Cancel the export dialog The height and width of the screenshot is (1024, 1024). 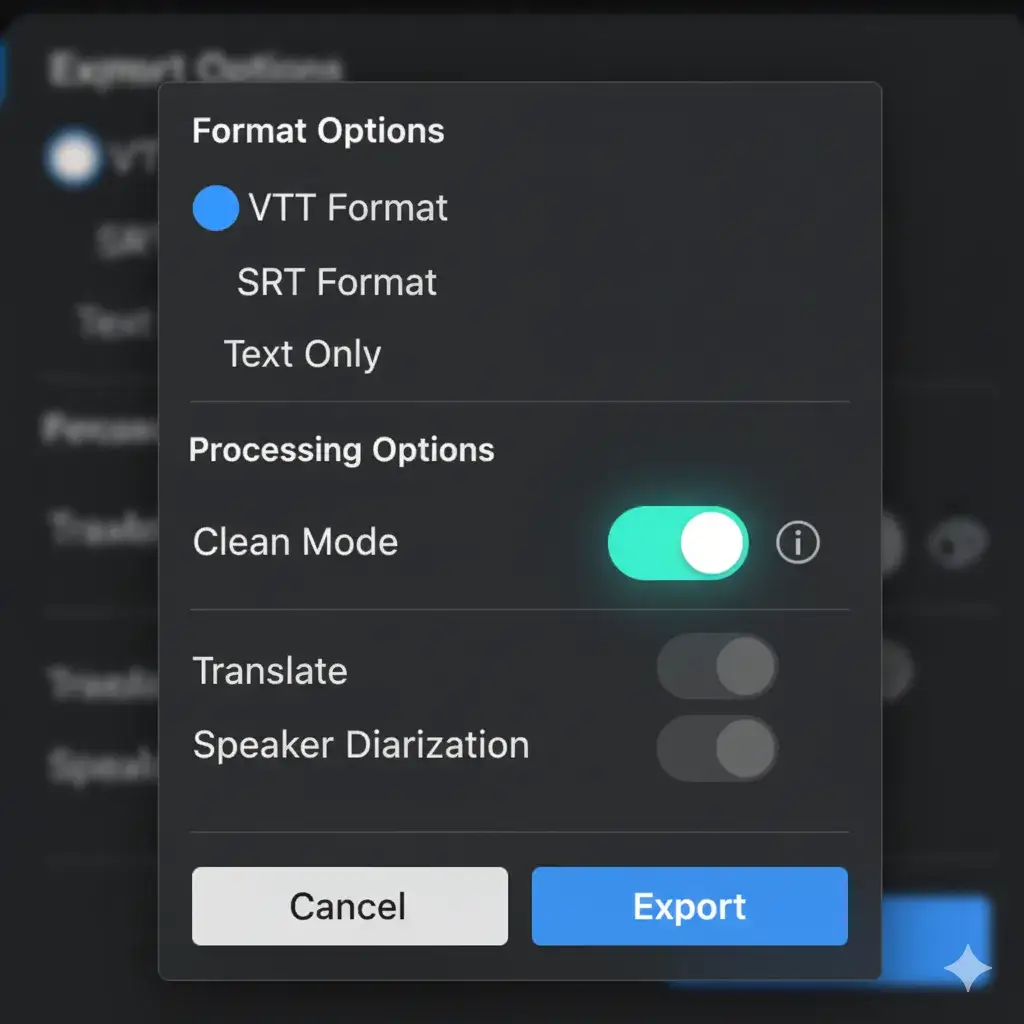click(348, 906)
